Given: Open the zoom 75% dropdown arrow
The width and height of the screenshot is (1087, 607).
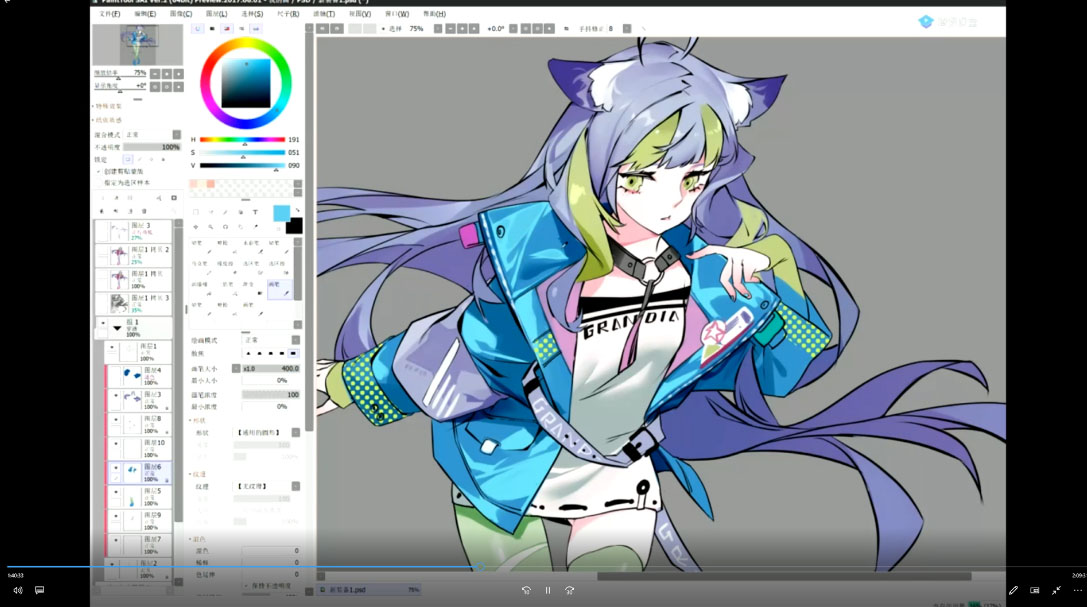Looking at the screenshot, I should 437,28.
